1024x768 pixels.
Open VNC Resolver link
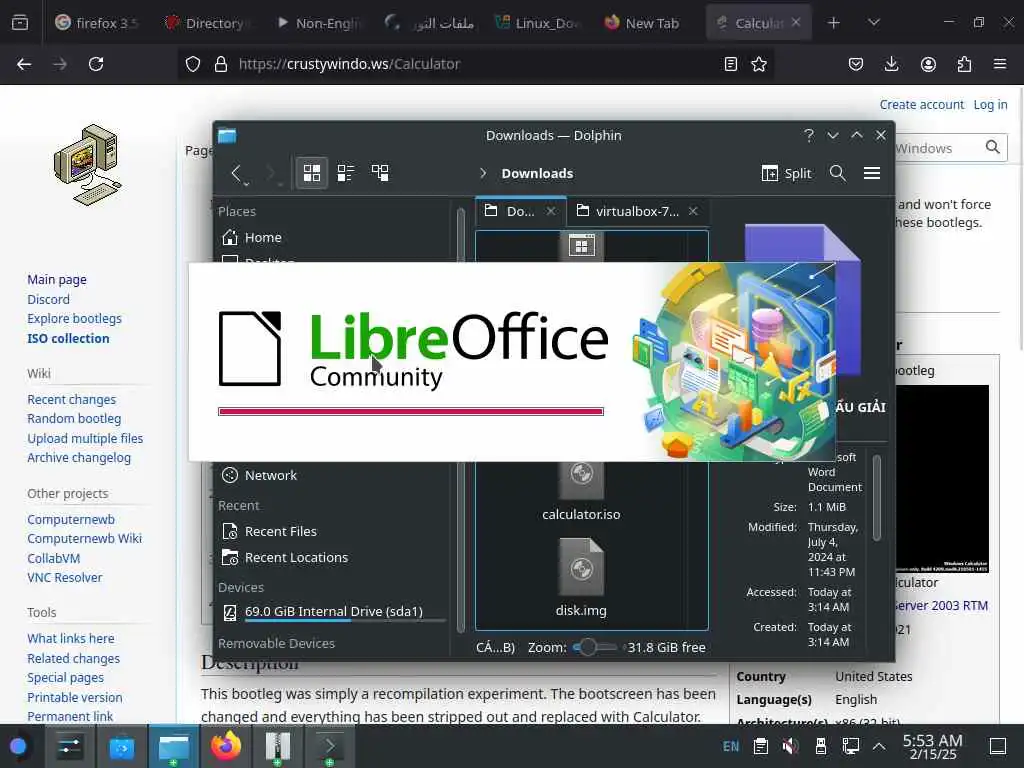[x=65, y=577]
